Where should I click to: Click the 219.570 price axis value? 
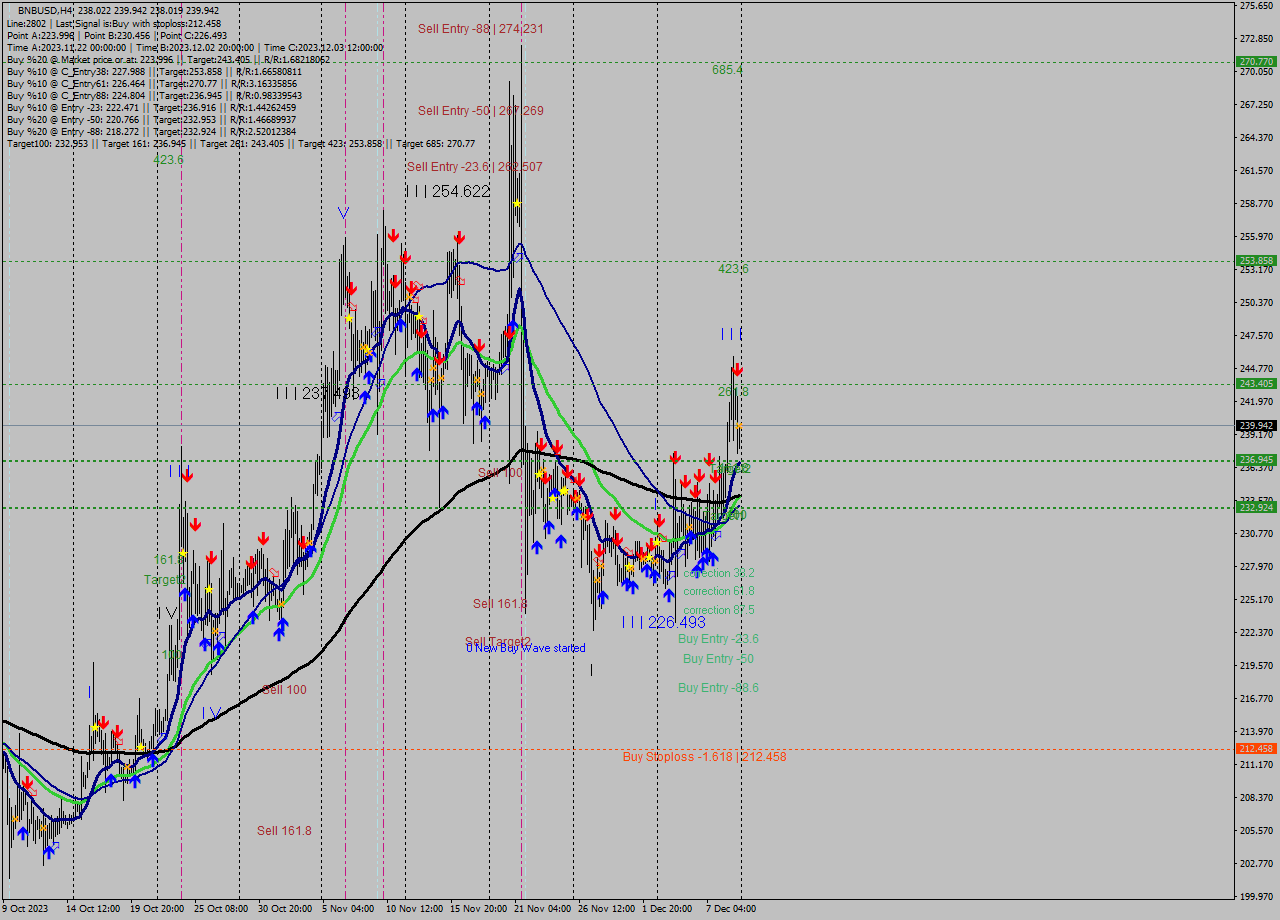(1256, 666)
